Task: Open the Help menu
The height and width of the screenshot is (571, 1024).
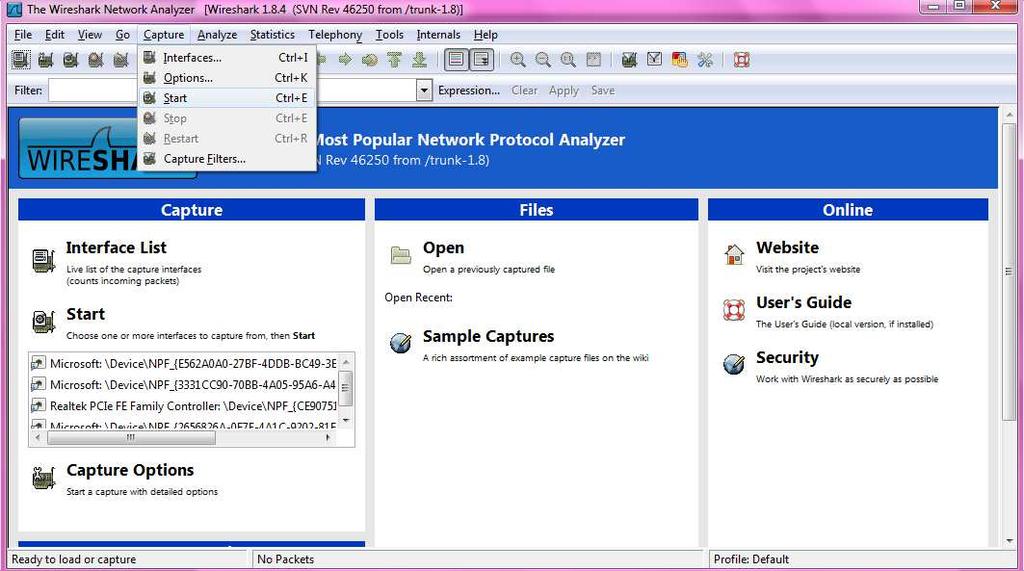Action: coord(485,35)
